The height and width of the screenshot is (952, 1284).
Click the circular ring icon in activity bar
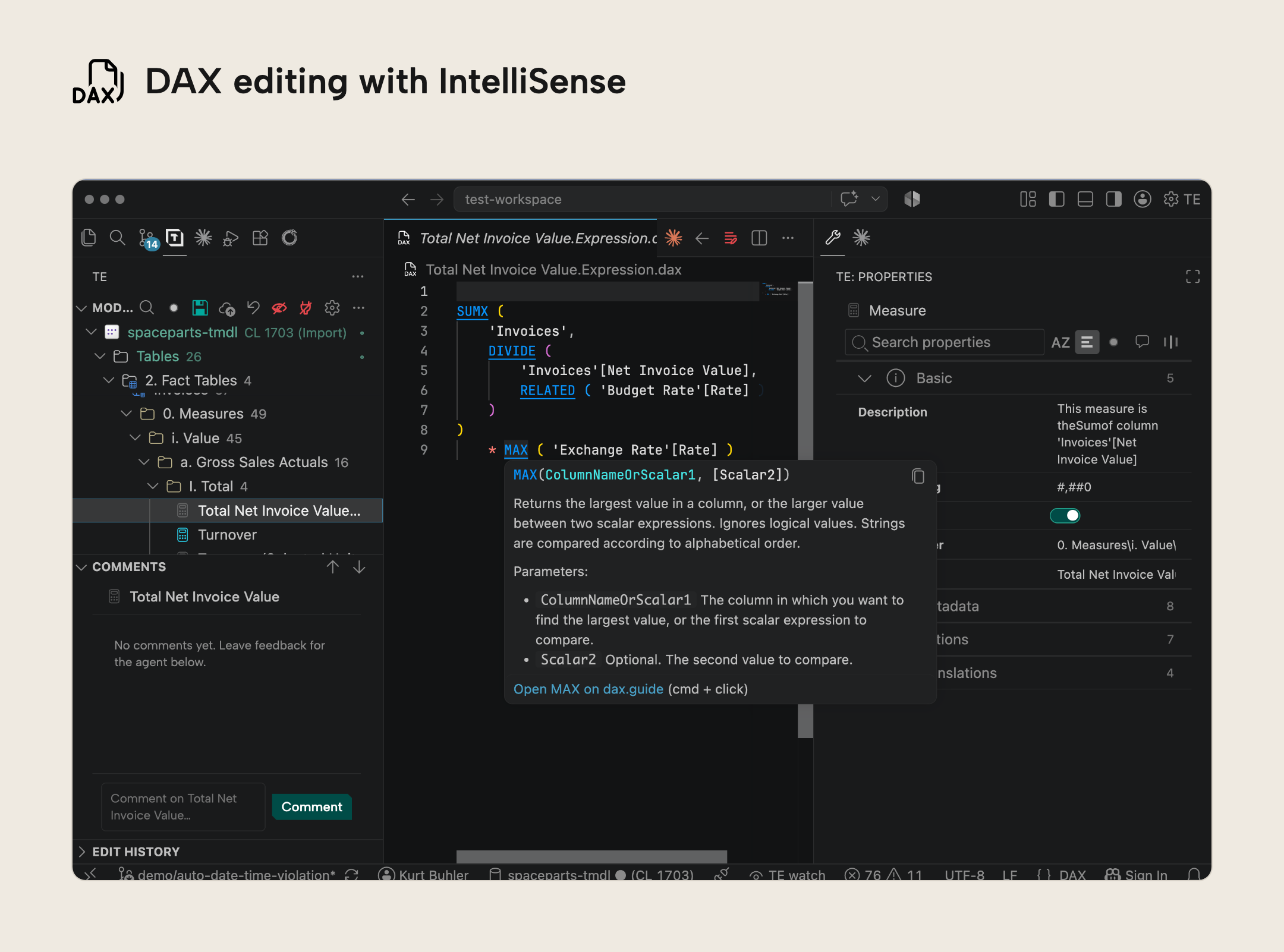[x=289, y=238]
